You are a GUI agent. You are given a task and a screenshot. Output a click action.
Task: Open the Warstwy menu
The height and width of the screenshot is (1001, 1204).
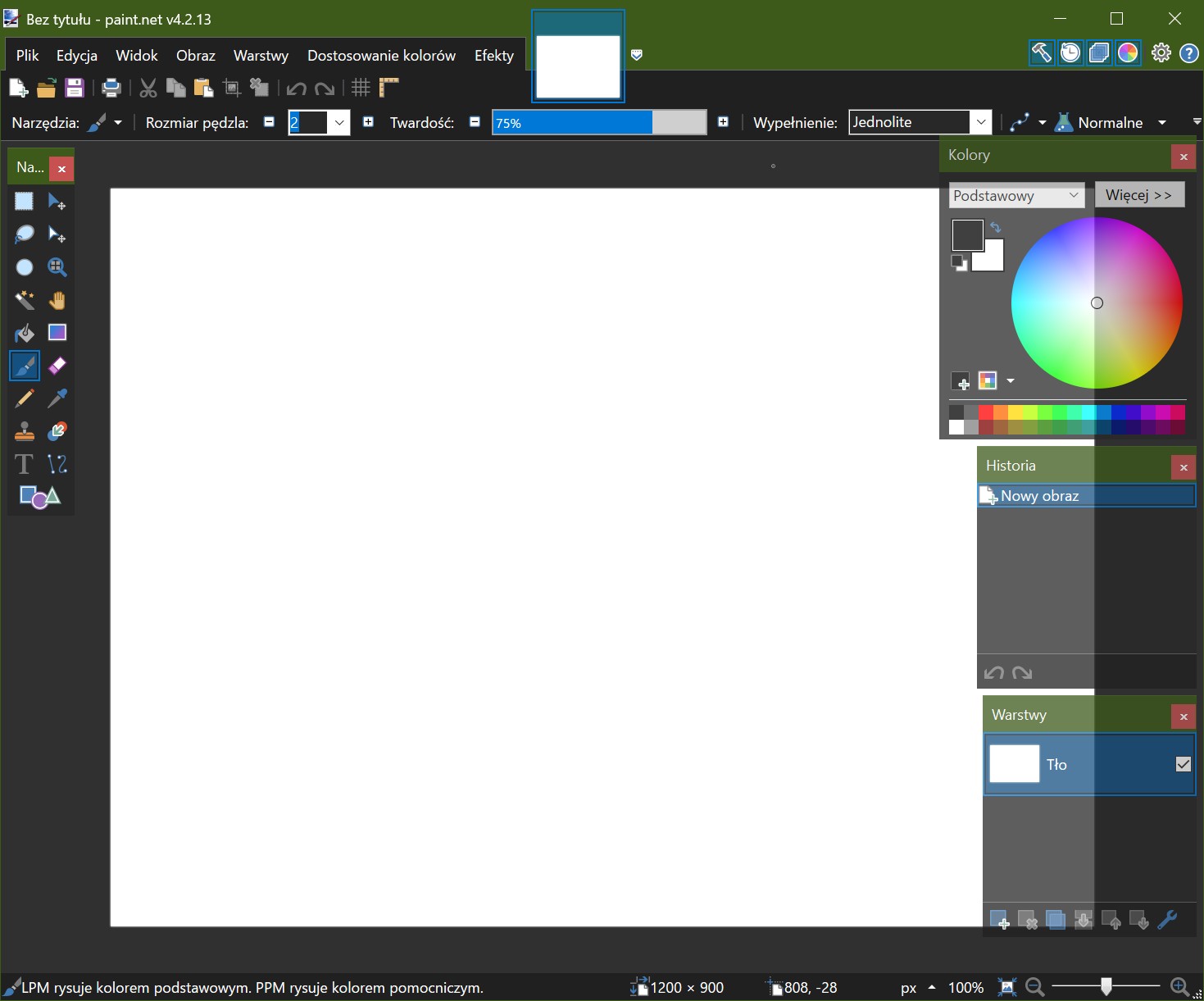tap(261, 55)
